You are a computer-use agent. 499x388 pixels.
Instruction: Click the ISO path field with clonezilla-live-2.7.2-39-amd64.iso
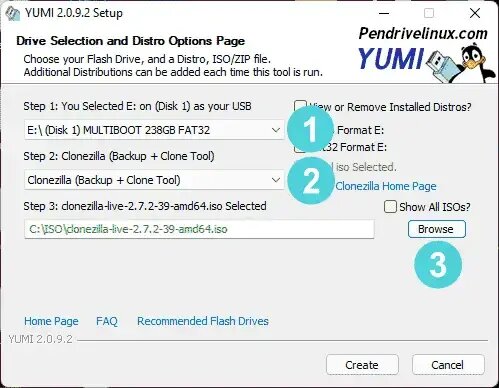[199, 229]
